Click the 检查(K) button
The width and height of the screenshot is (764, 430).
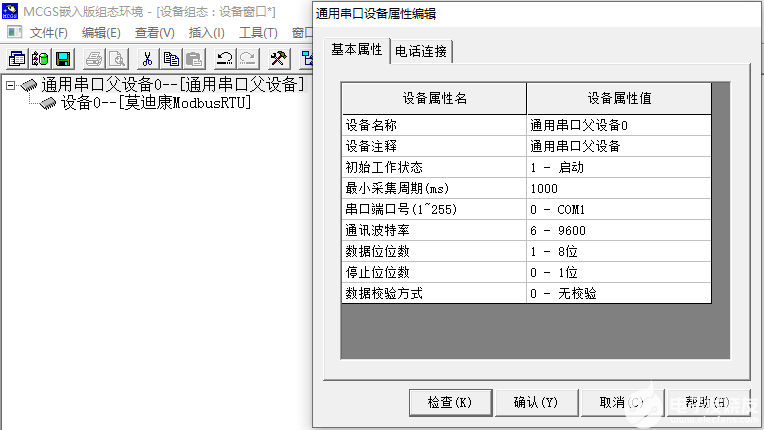(x=450, y=403)
